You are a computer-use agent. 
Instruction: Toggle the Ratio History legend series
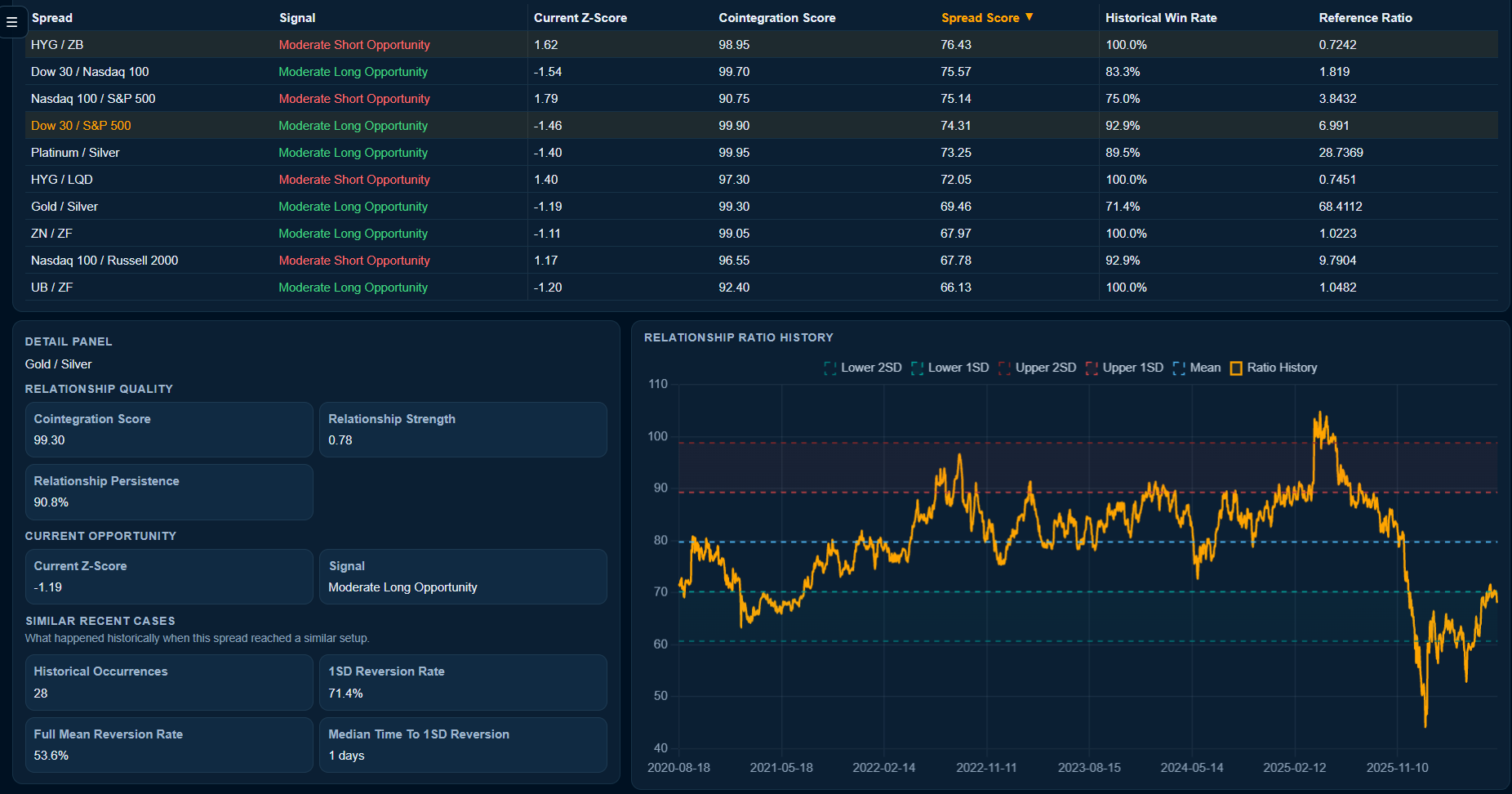[x=1274, y=368]
